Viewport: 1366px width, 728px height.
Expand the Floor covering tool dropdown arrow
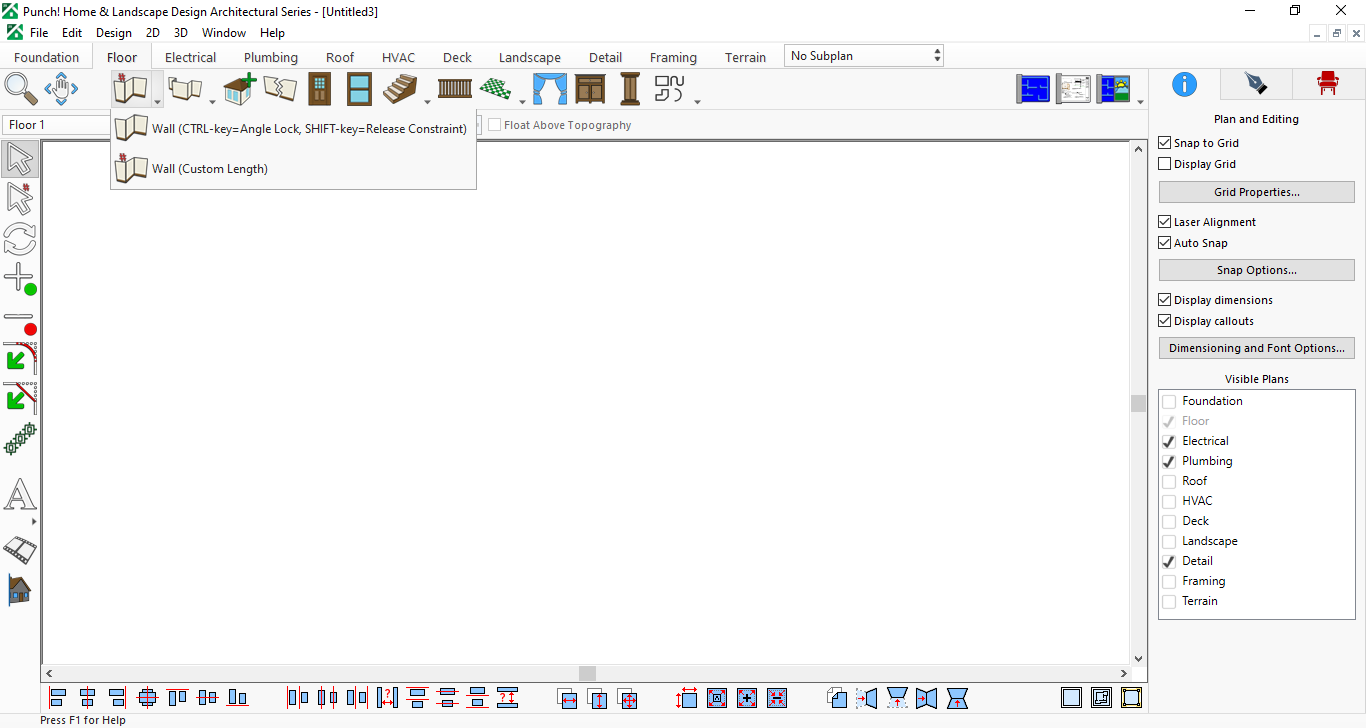point(522,101)
